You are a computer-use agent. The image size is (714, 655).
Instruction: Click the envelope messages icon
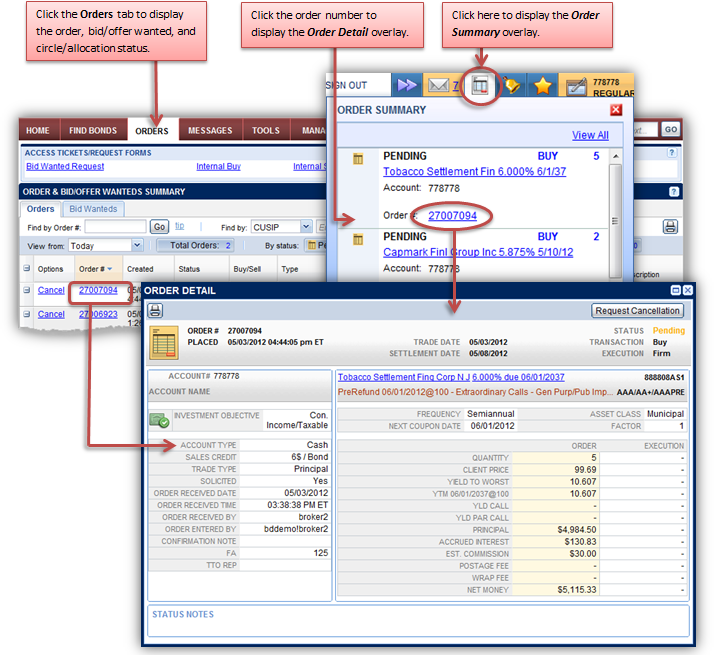[437, 87]
